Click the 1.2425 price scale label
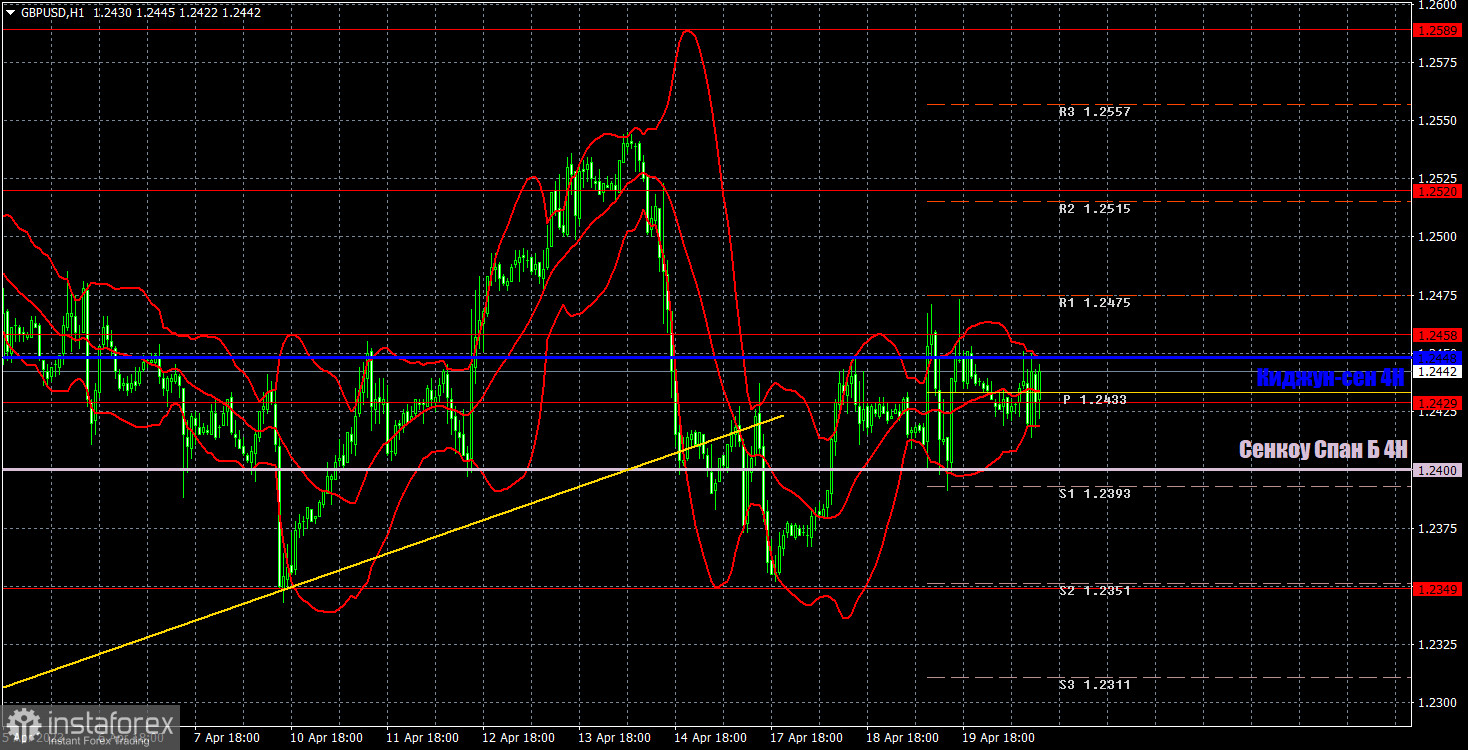1468x750 pixels. click(x=1436, y=412)
